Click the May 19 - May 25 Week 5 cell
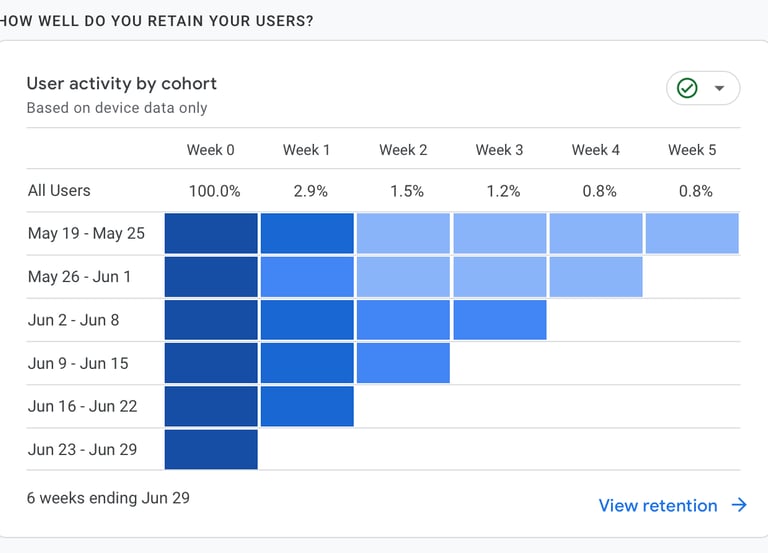Viewport: 768px width, 553px height. 692,233
